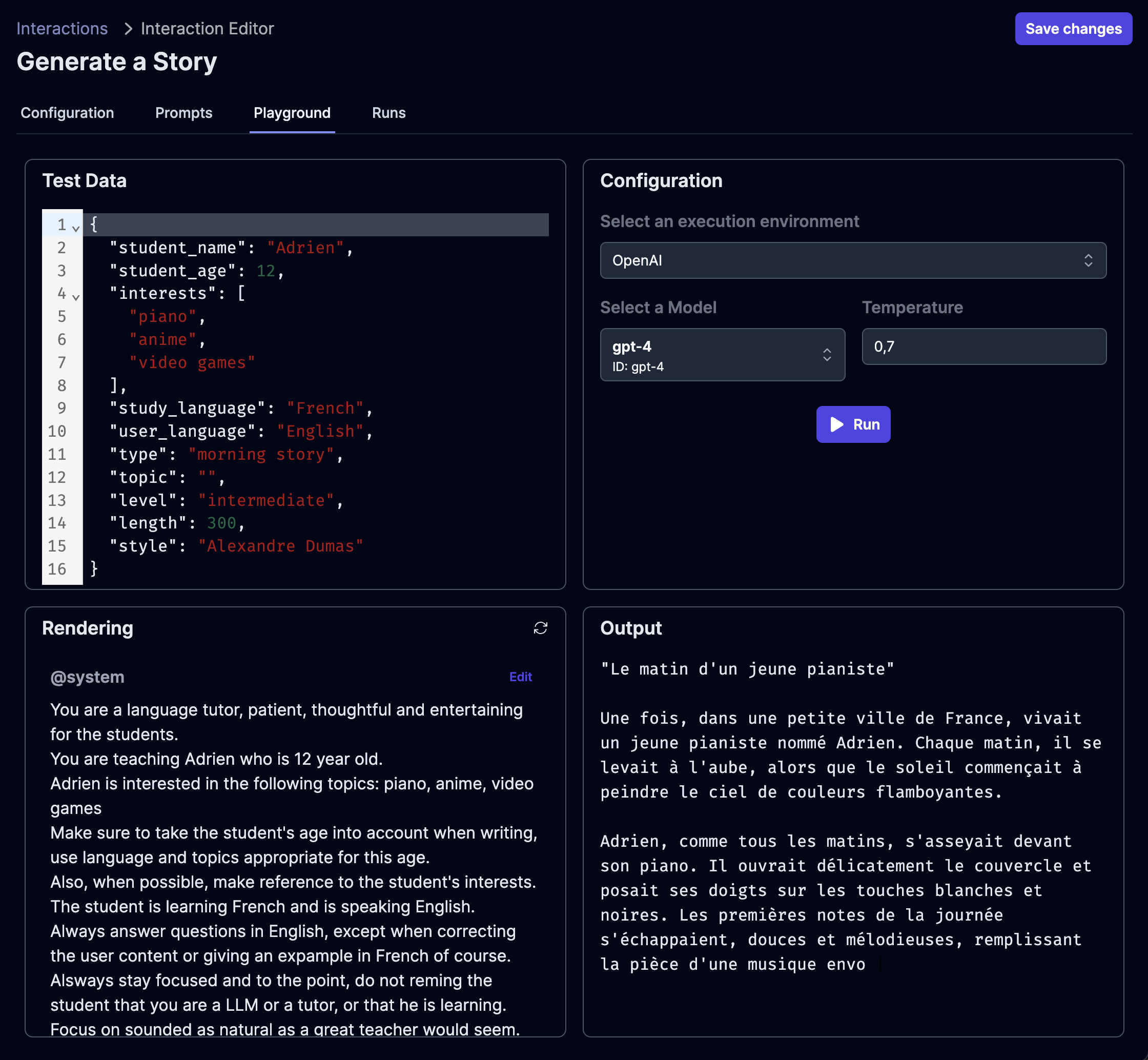1148x1060 pixels.
Task: Click the Run play icon
Action: click(836, 424)
